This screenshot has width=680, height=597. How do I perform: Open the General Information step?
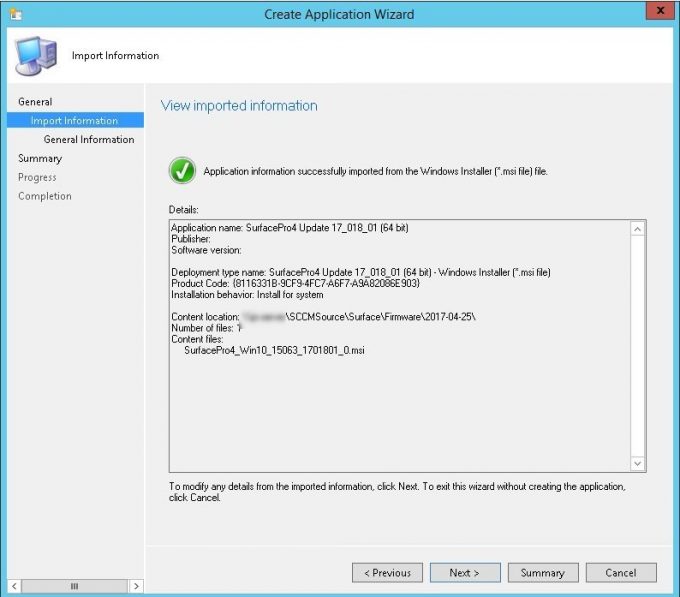(x=89, y=140)
